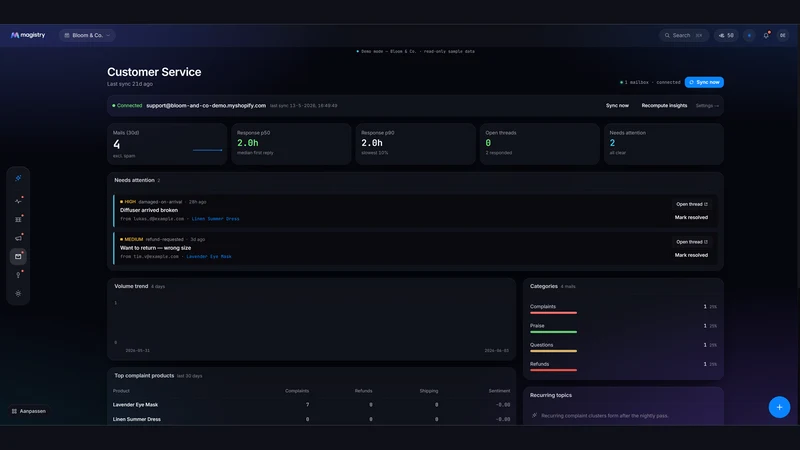Click the Aanpassen customize button

point(29,411)
